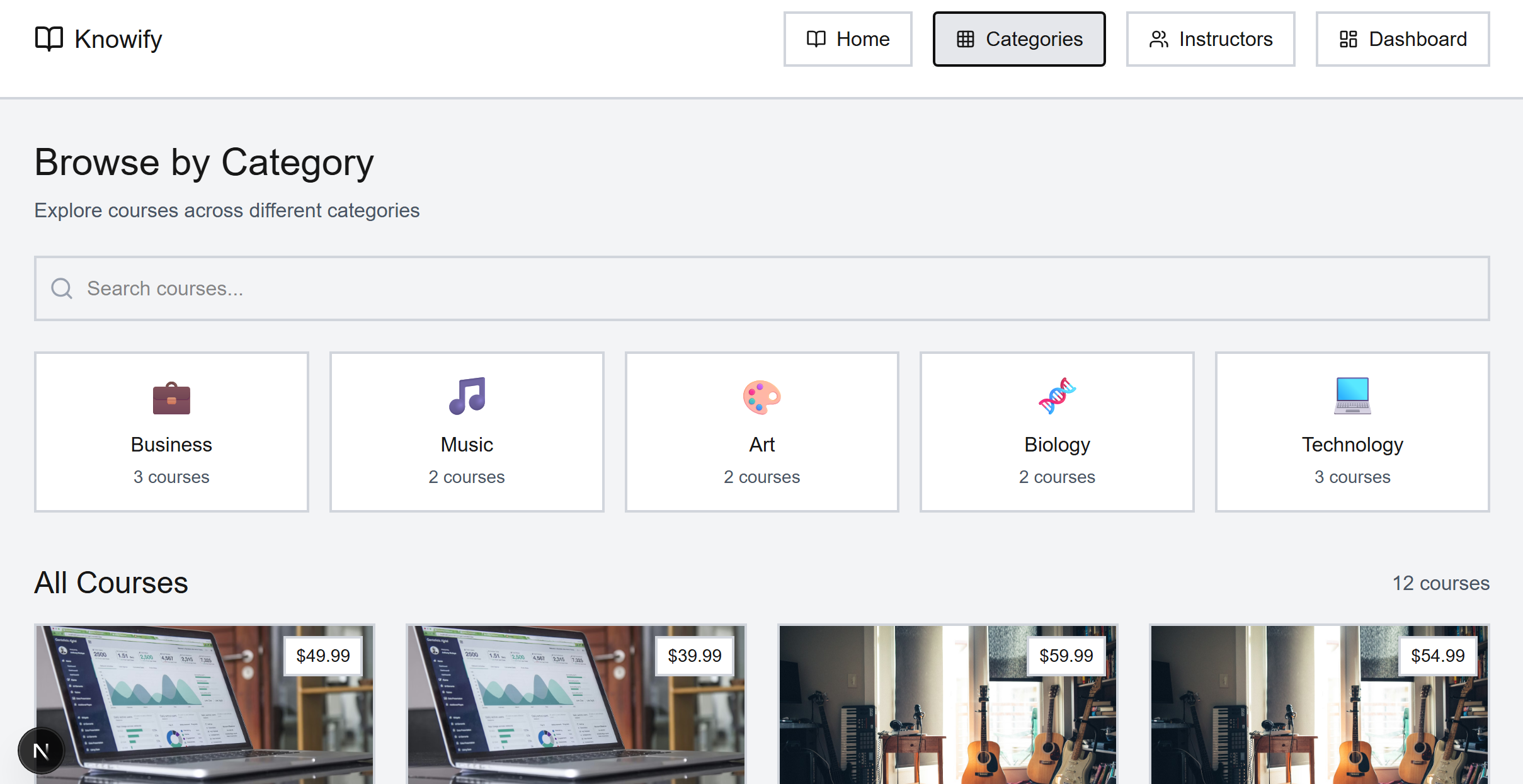1523x784 pixels.
Task: Go to the Home page
Action: (x=847, y=39)
